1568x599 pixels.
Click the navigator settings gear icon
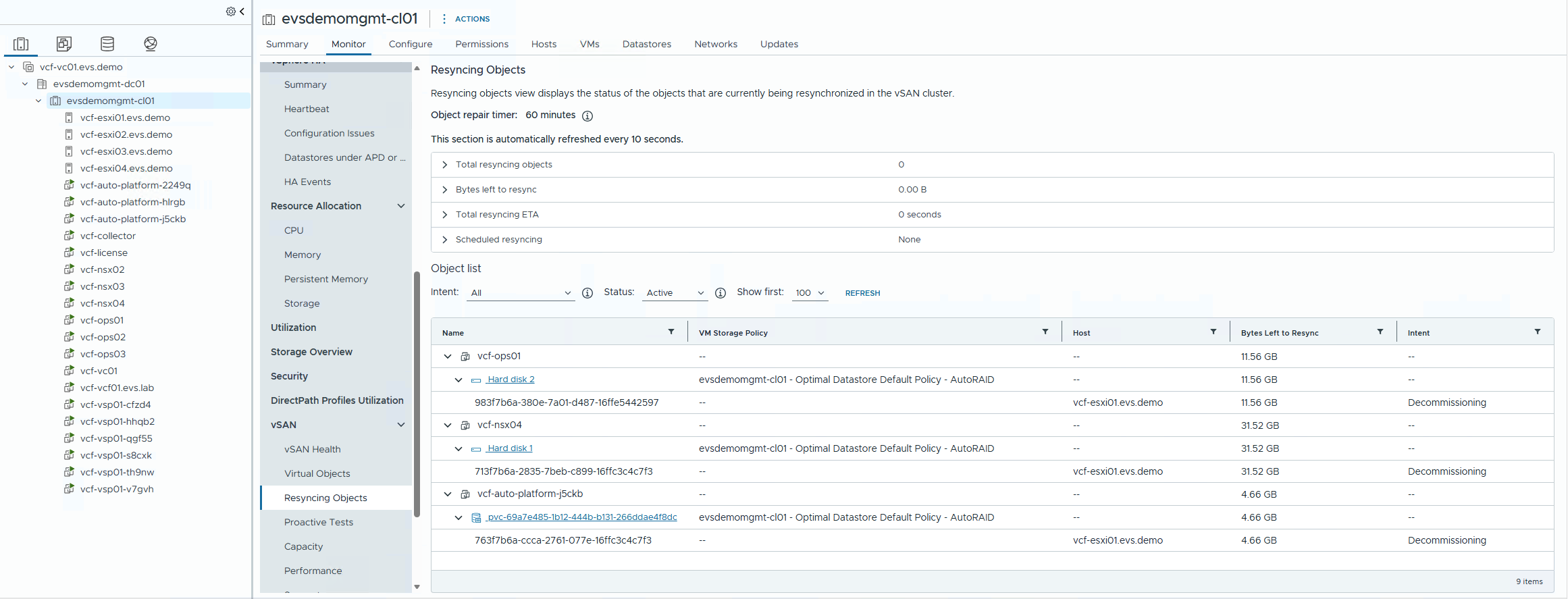coord(231,11)
